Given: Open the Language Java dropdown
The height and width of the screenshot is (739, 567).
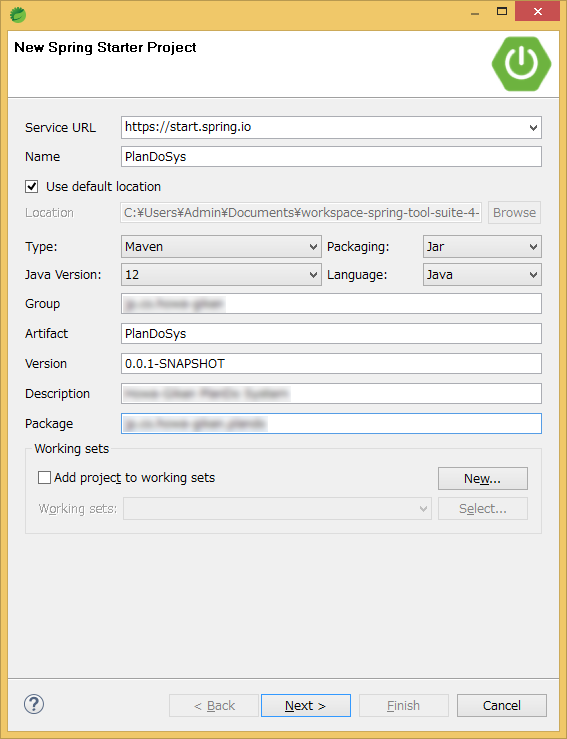Looking at the screenshot, I should pyautogui.click(x=482, y=275).
